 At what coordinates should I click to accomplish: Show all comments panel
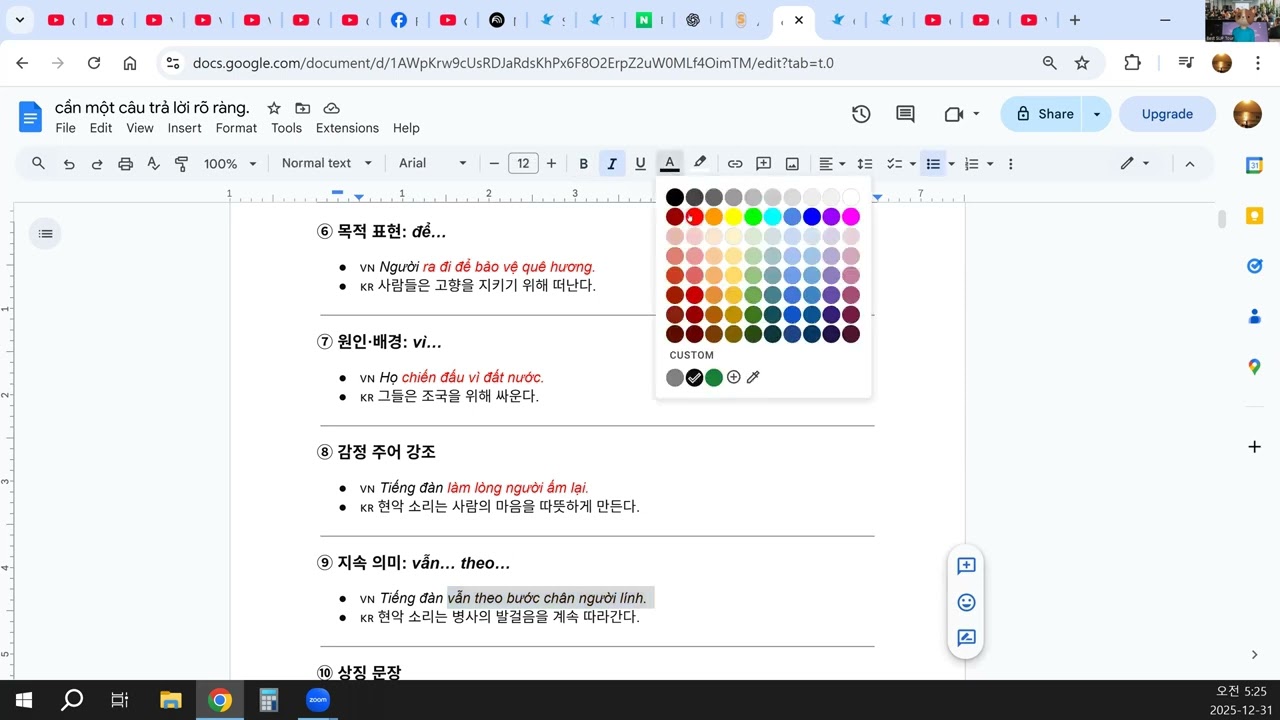click(905, 114)
